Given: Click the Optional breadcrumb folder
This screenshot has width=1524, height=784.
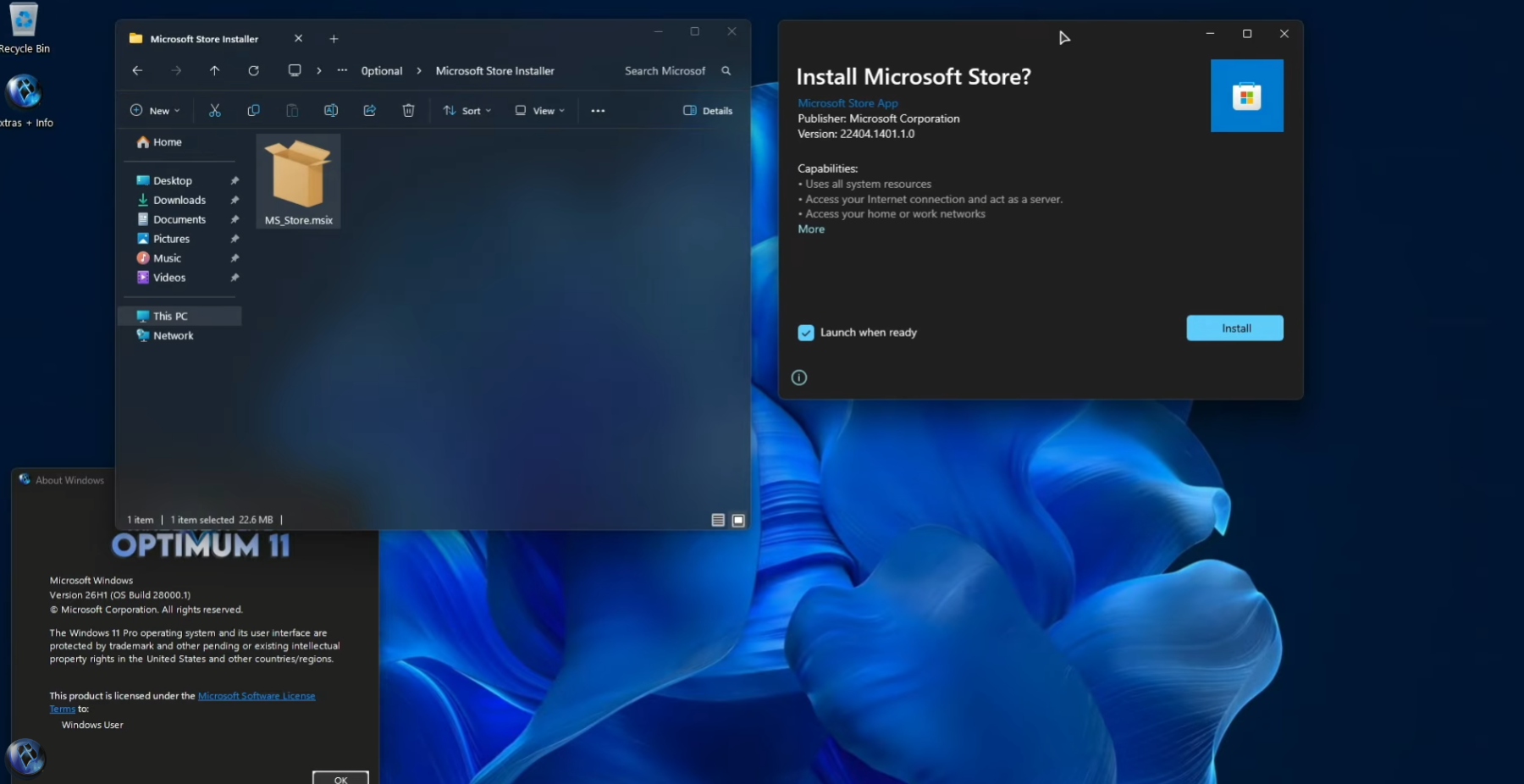Looking at the screenshot, I should pyautogui.click(x=382, y=71).
